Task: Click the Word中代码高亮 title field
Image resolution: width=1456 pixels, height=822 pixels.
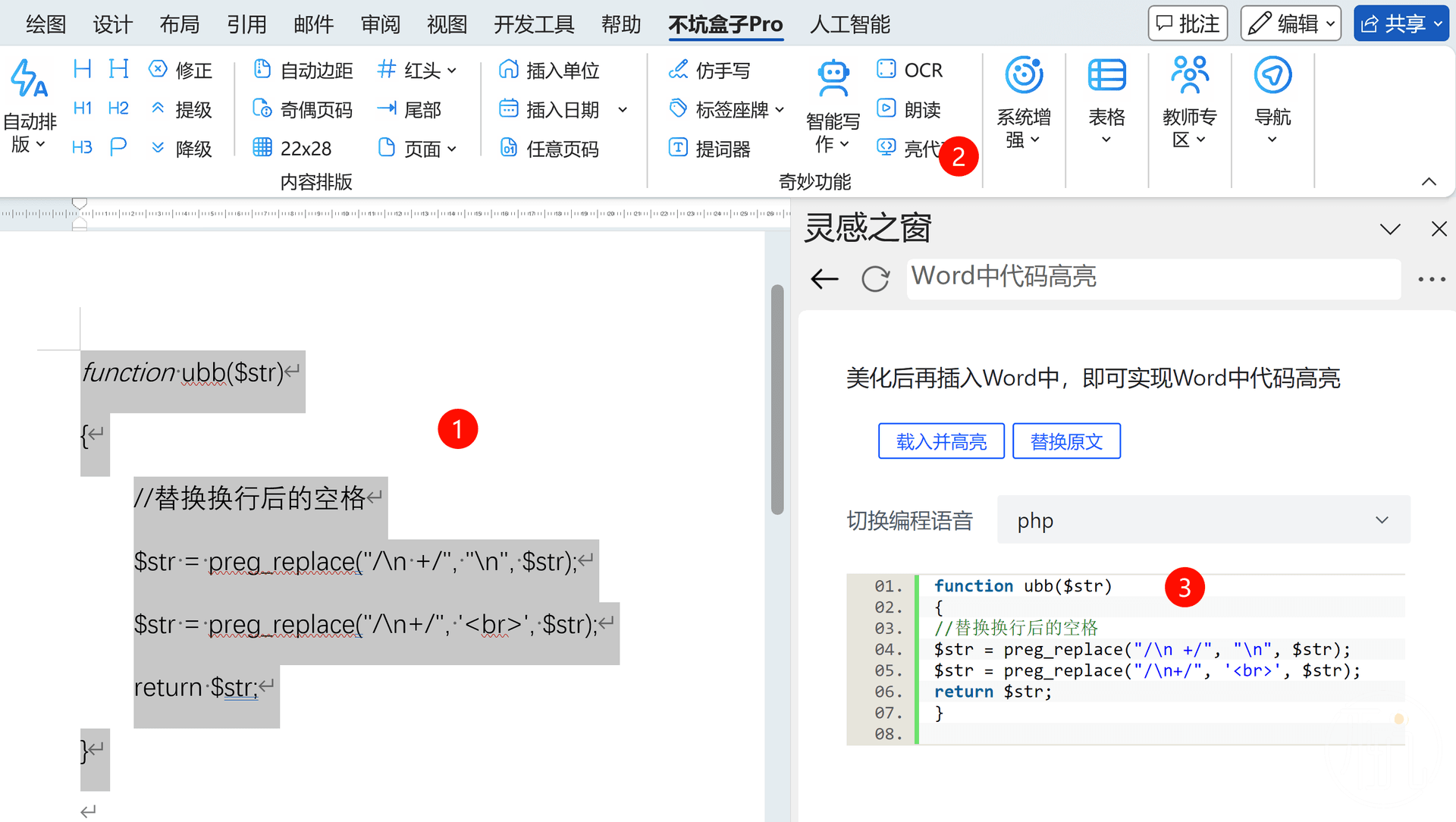Action: 1153,278
